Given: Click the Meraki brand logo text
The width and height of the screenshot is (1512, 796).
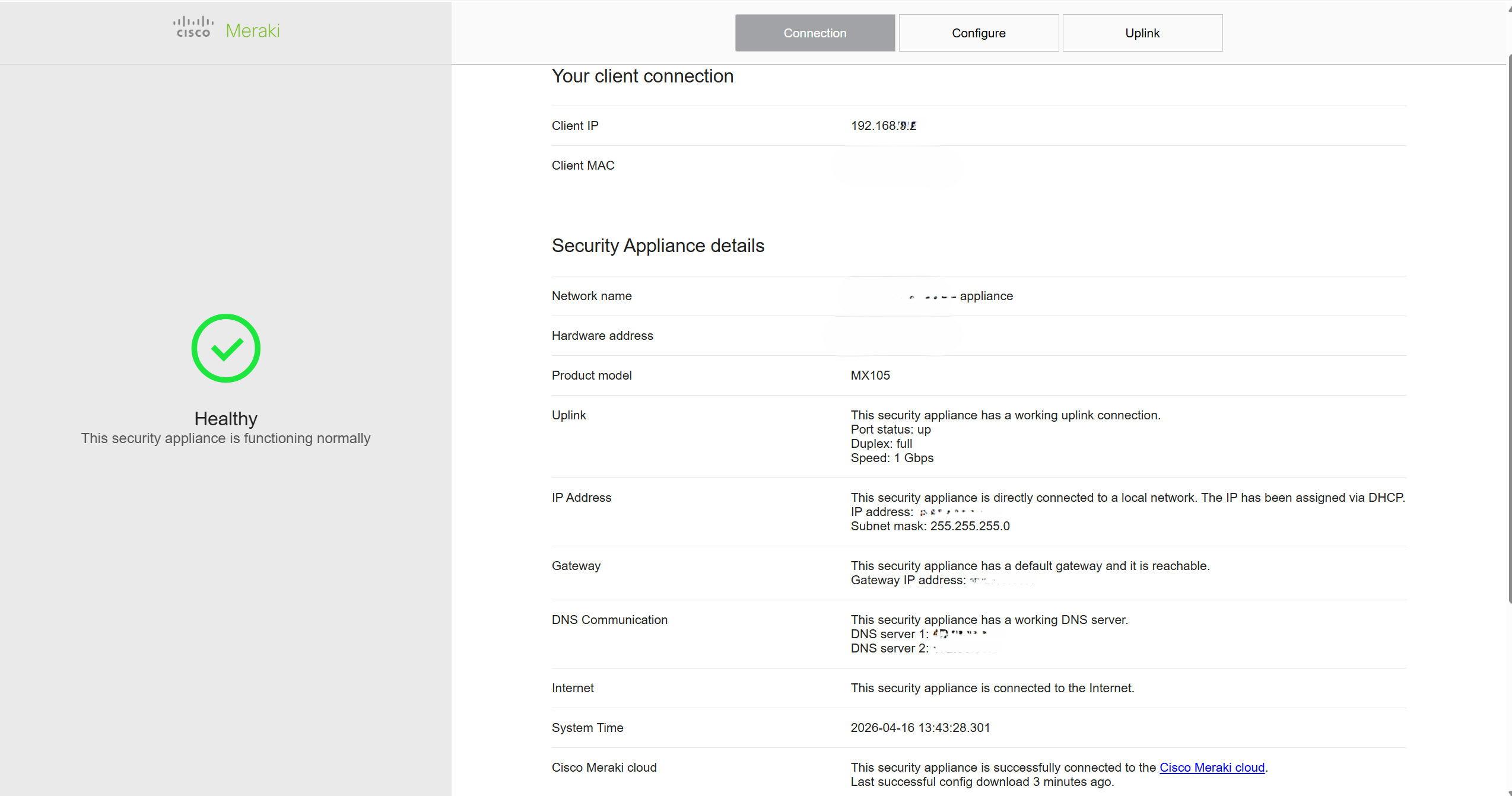Looking at the screenshot, I should tap(252, 31).
